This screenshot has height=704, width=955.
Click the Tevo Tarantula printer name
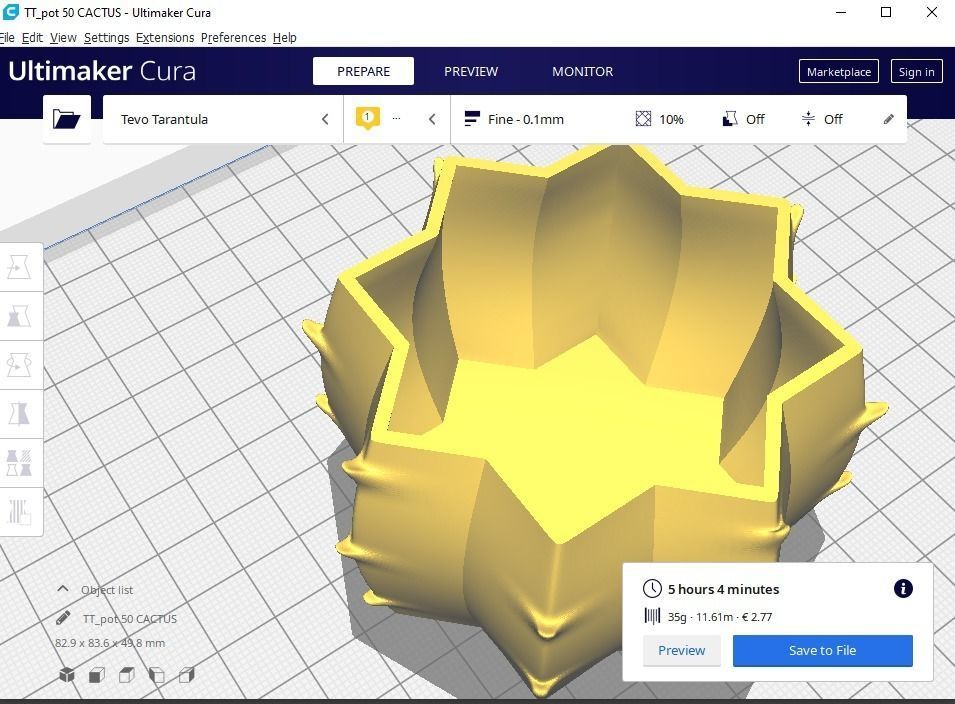(164, 119)
